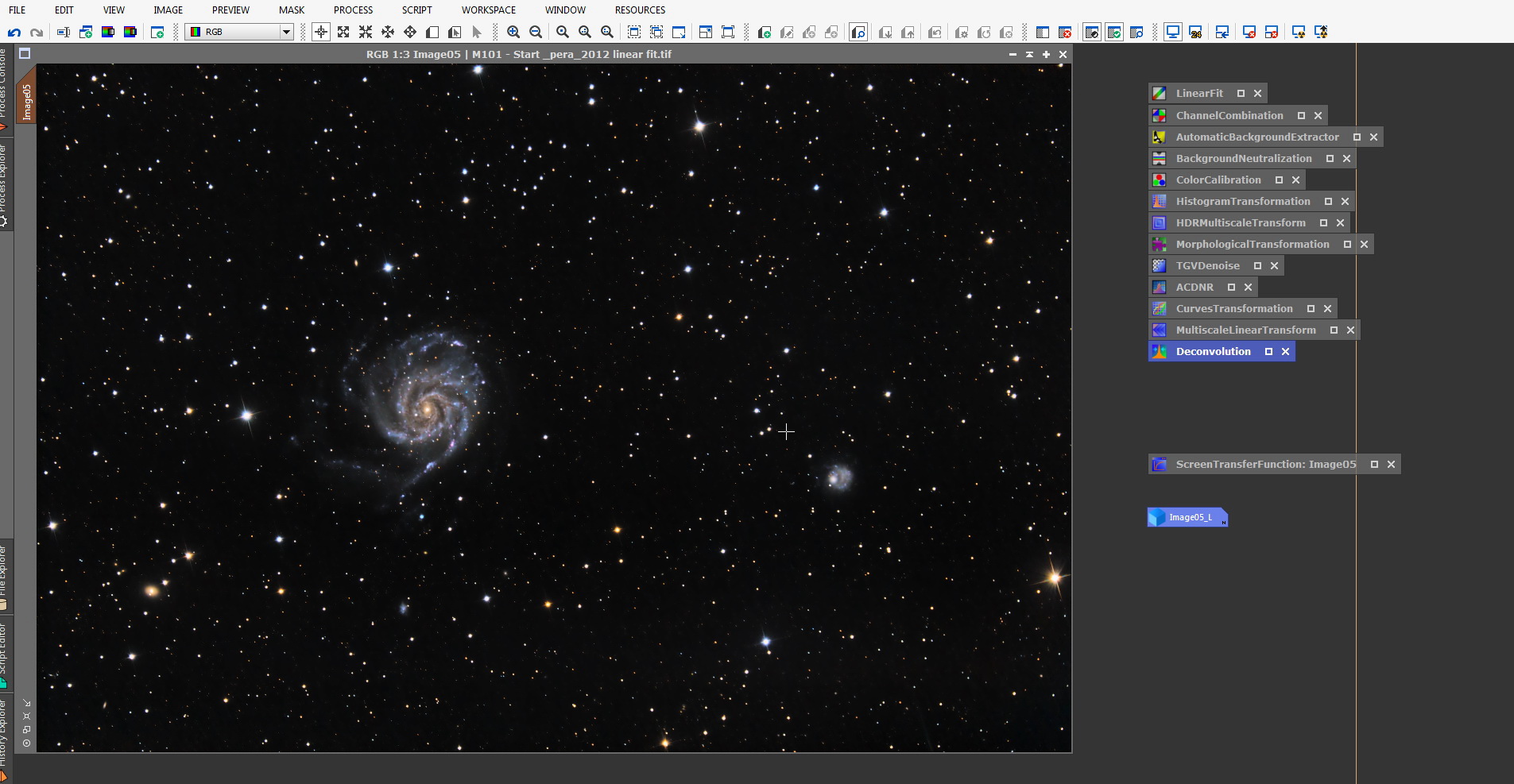Click the Deconvolution label text

tap(1213, 351)
